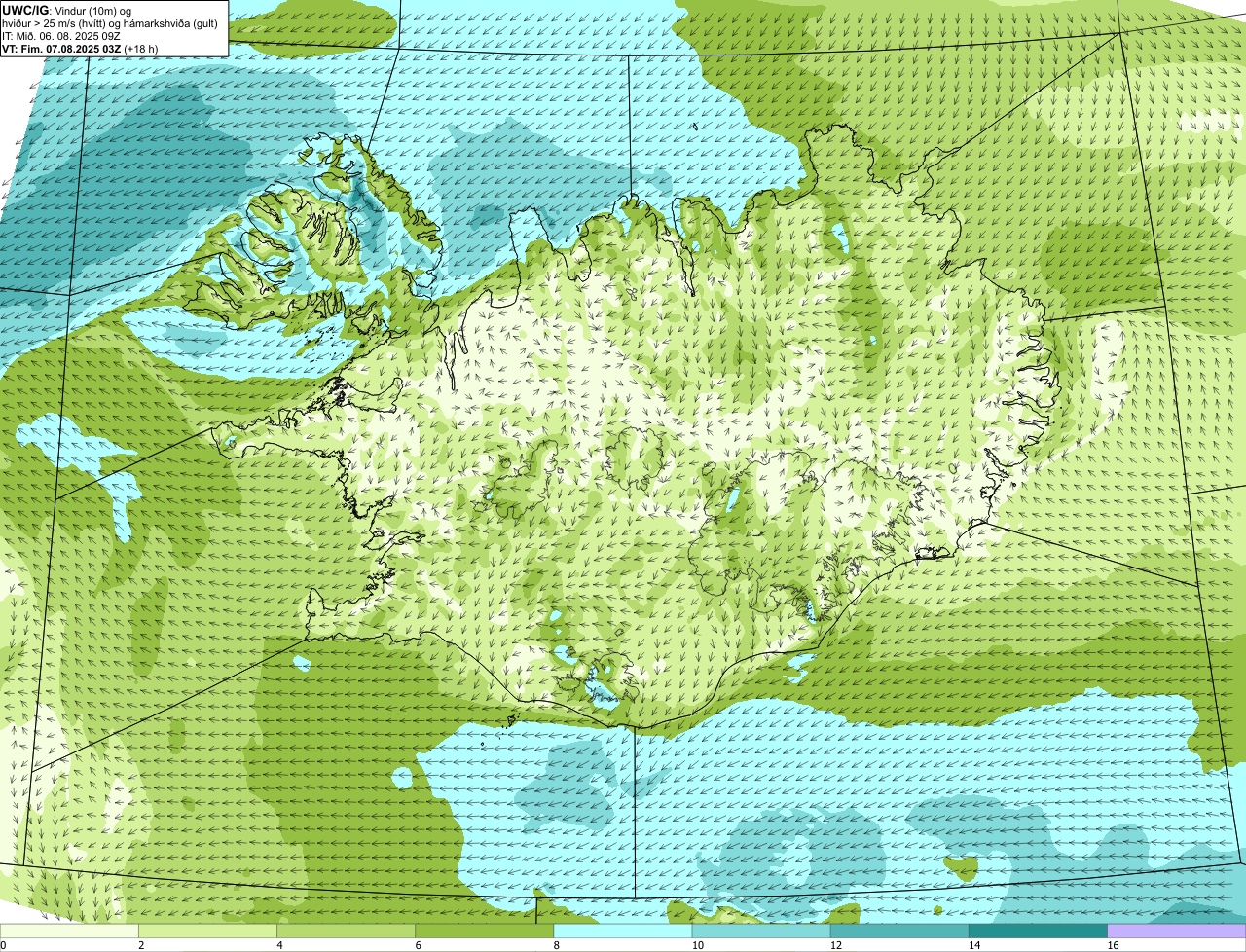This screenshot has height=952, width=1246.
Task: Click the legend scale label "6"
Action: [x=419, y=945]
